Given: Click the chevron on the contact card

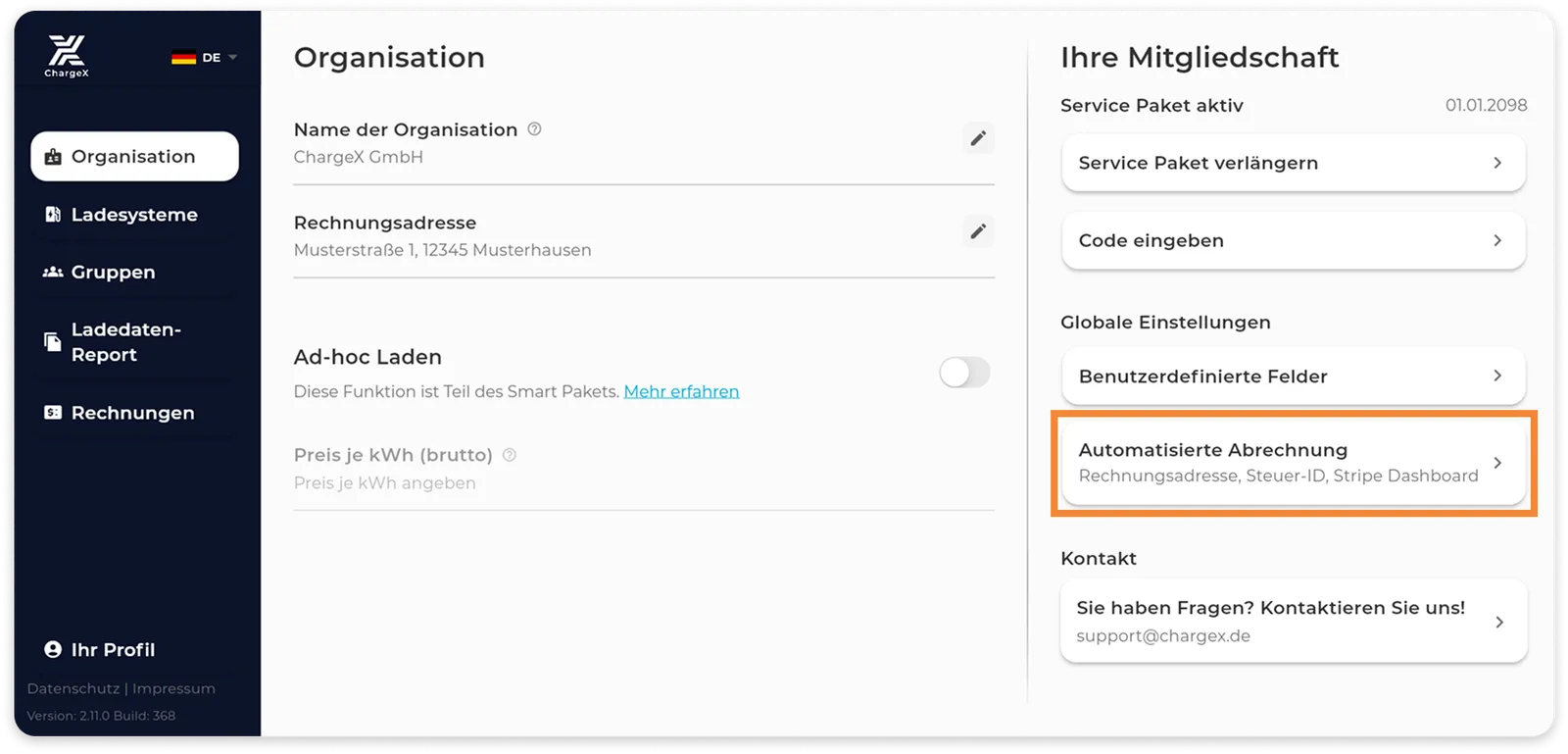Looking at the screenshot, I should (x=1499, y=622).
